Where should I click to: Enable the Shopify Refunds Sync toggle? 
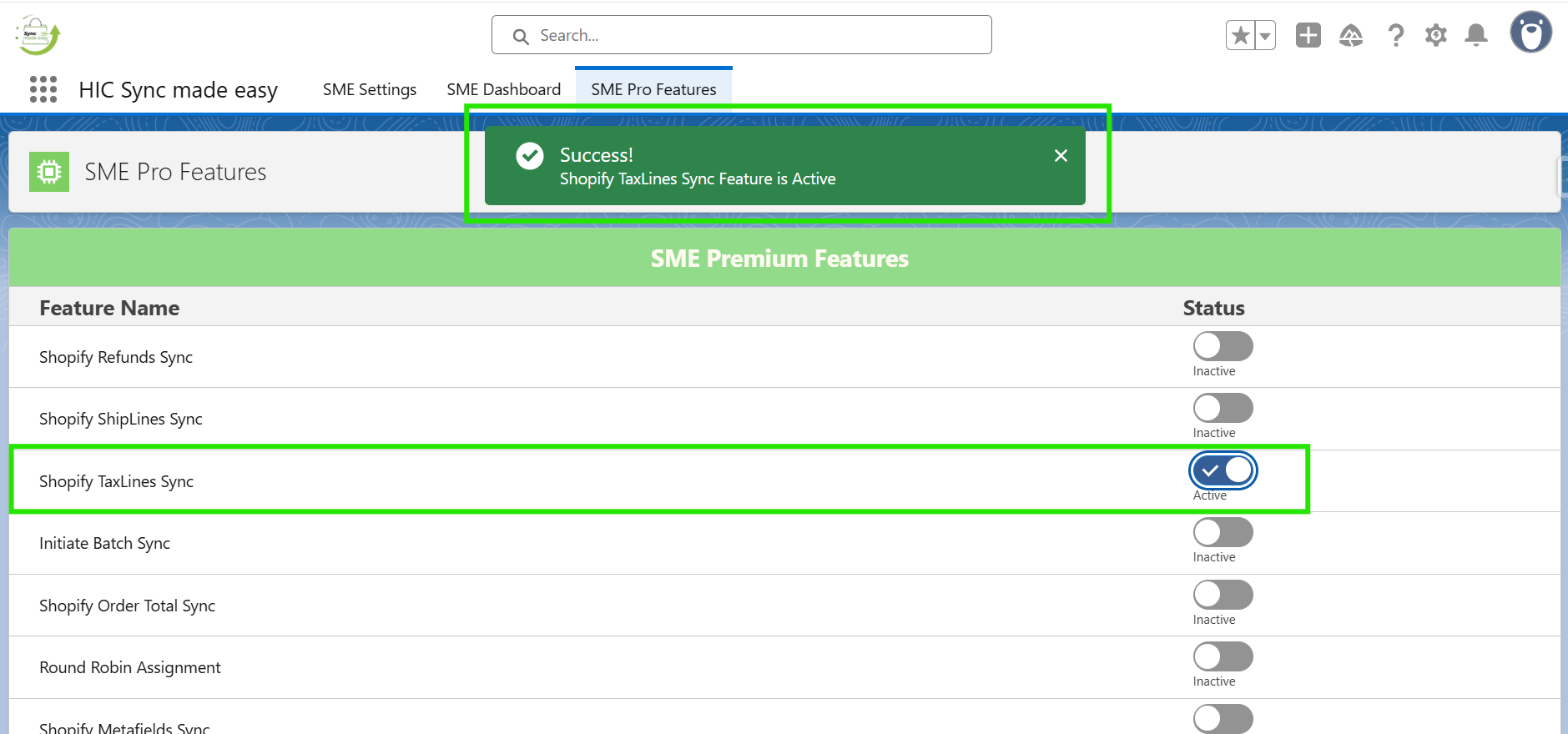[x=1223, y=346]
